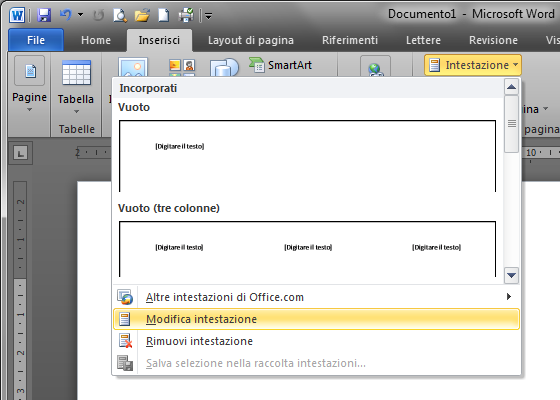Image resolution: width=560 pixels, height=400 pixels.
Task: Open Print Preview from the quick access toolbar
Action: (120, 15)
